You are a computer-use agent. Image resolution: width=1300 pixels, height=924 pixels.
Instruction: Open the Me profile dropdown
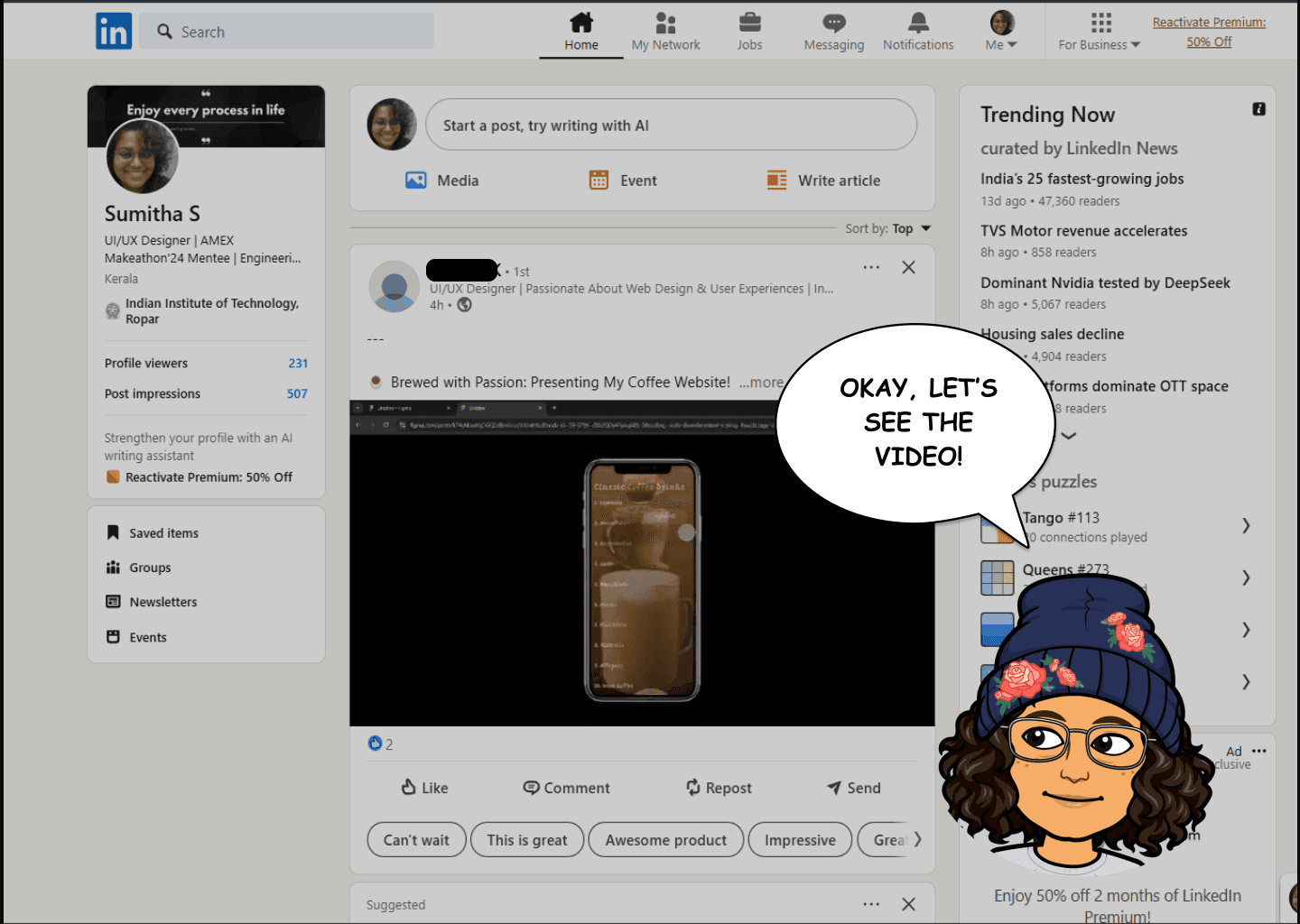point(1001,32)
